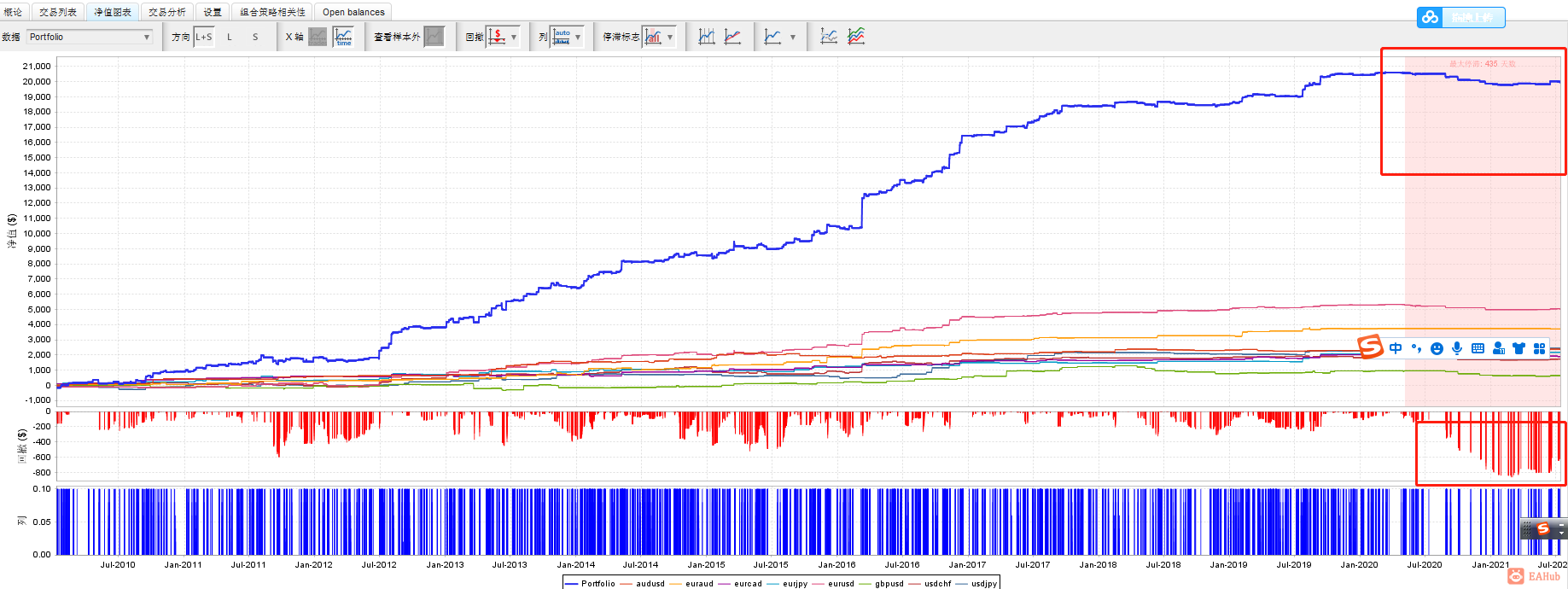Click the blue cloud upload button

tap(1460, 17)
